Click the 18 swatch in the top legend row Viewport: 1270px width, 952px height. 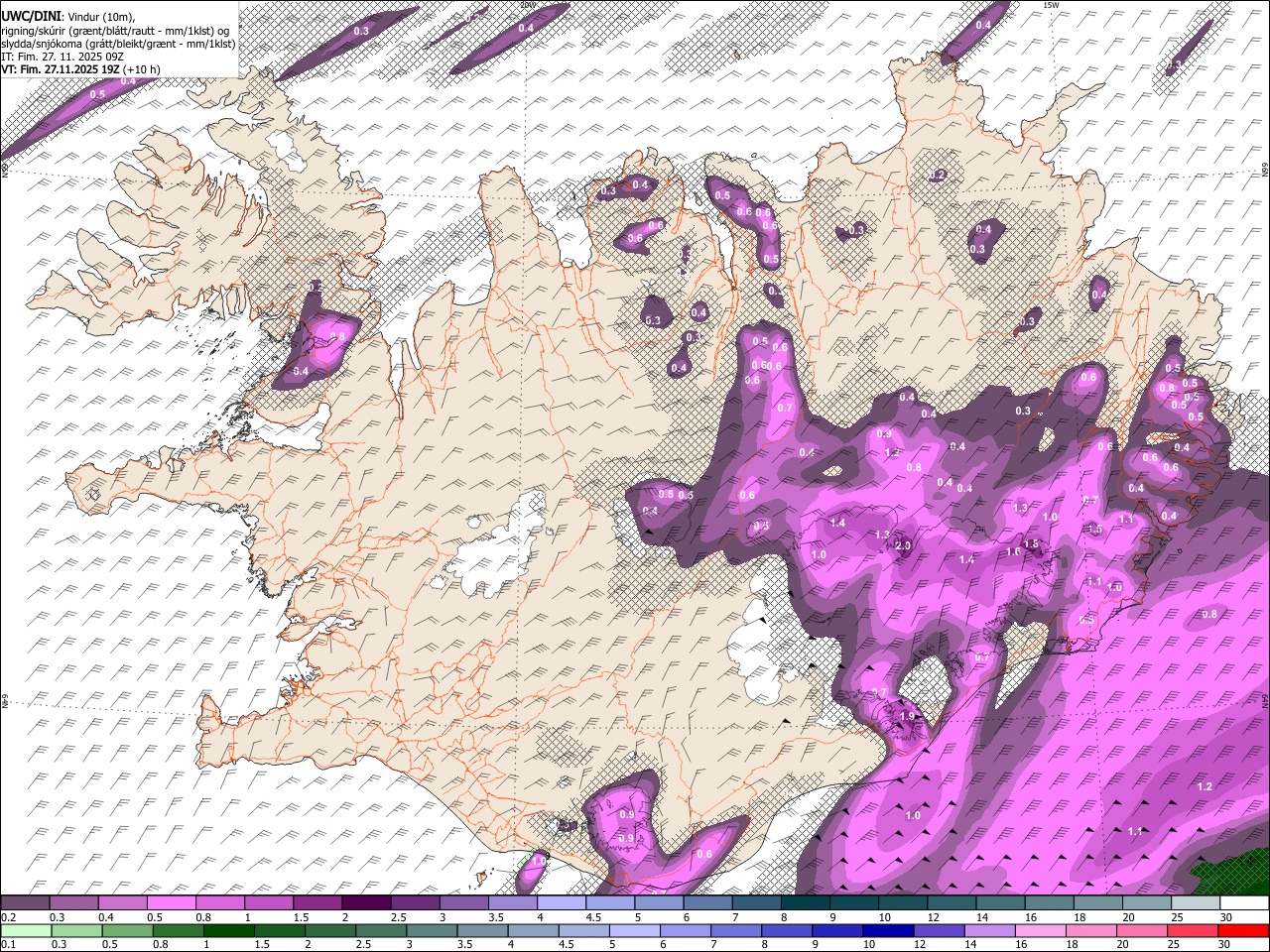(1098, 903)
